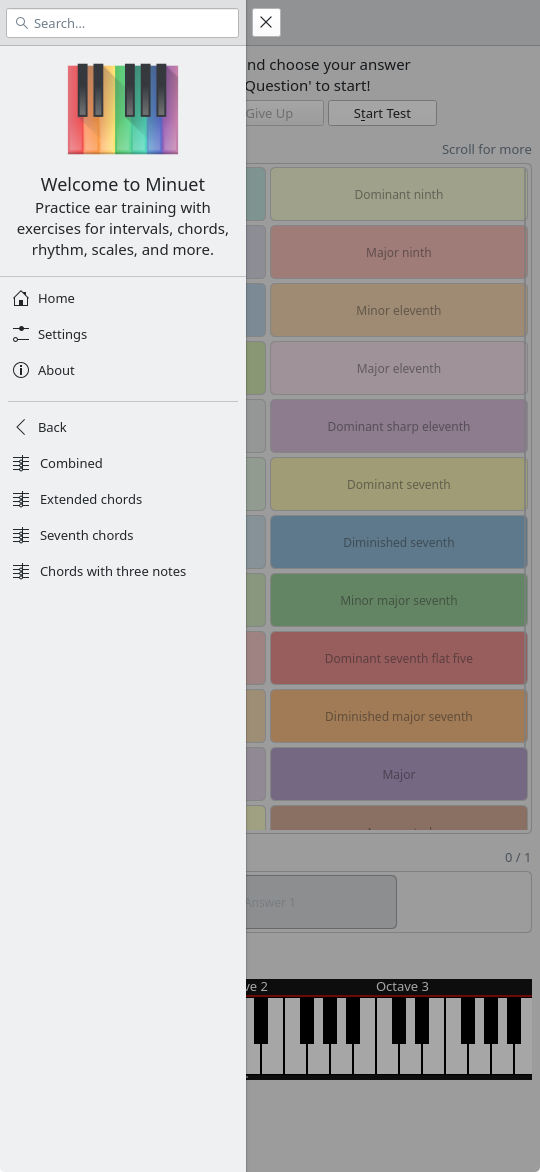Pick the Minor major seventh option
Screen dimensions: 540x1172
tap(399, 600)
